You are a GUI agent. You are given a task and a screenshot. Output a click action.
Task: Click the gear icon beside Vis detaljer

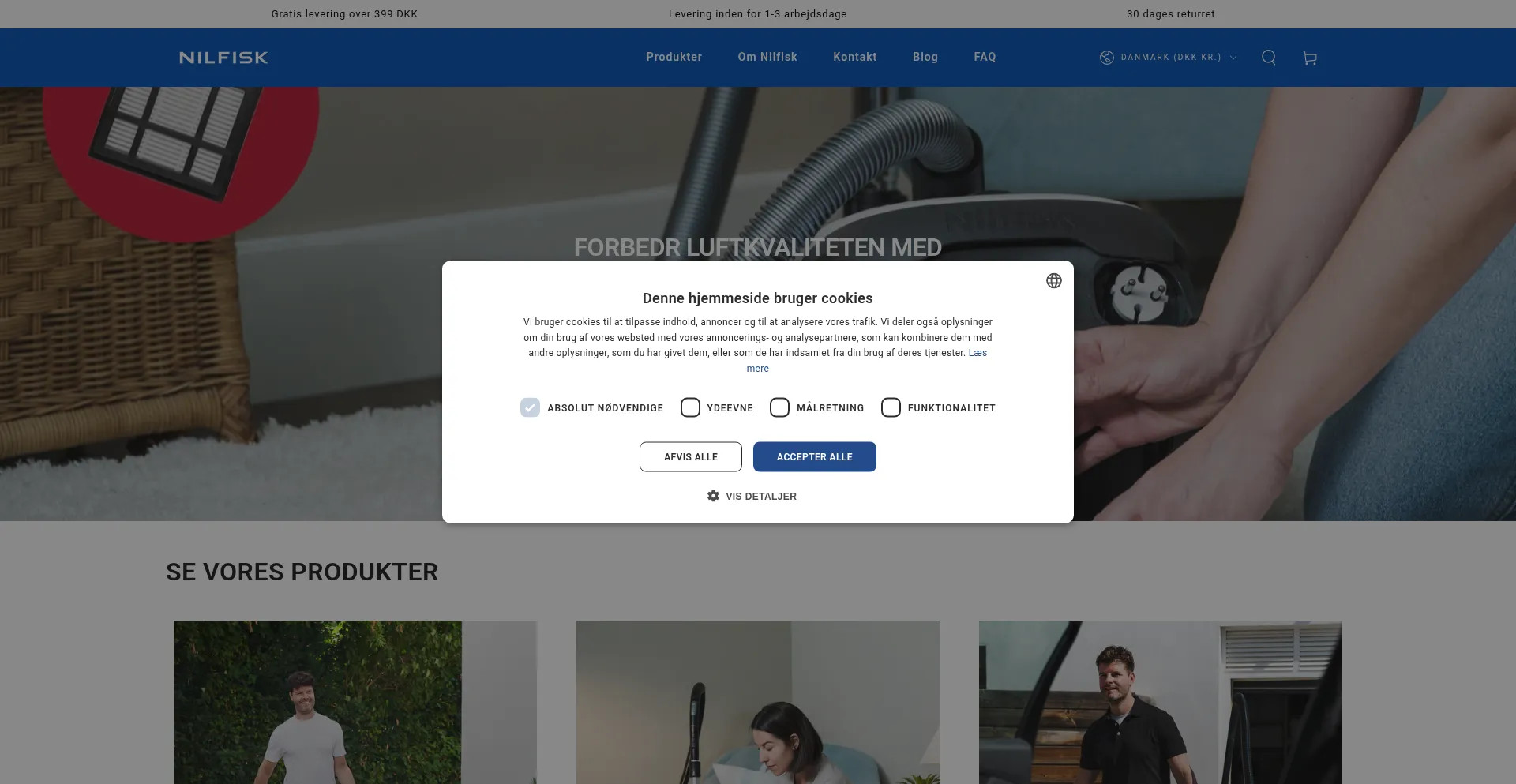[713, 496]
